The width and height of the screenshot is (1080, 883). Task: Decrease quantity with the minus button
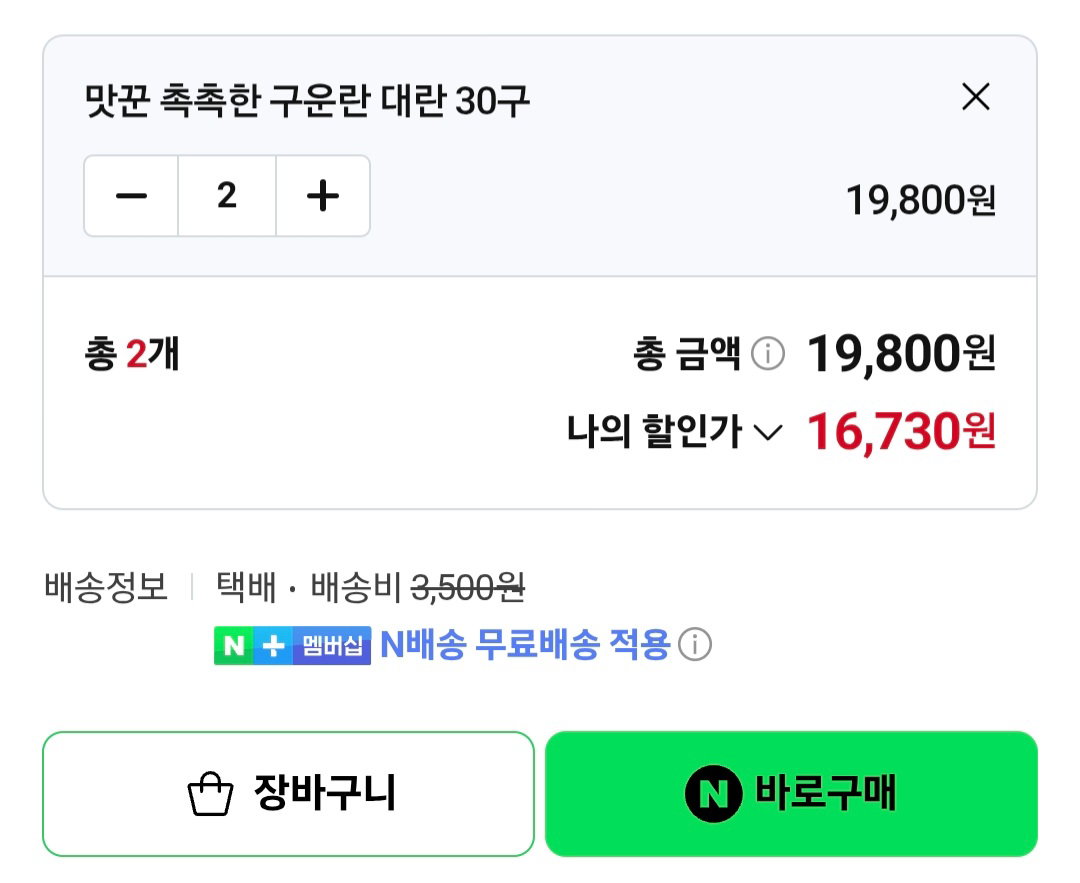click(x=131, y=196)
